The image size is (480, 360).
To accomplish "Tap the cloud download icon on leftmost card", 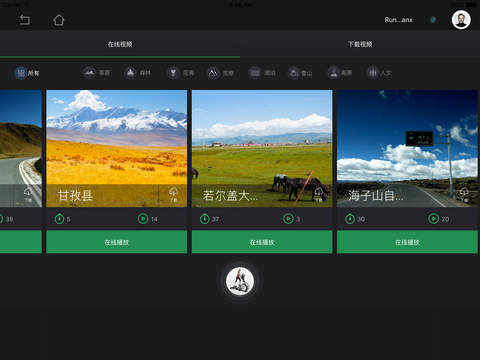I will click(28, 195).
